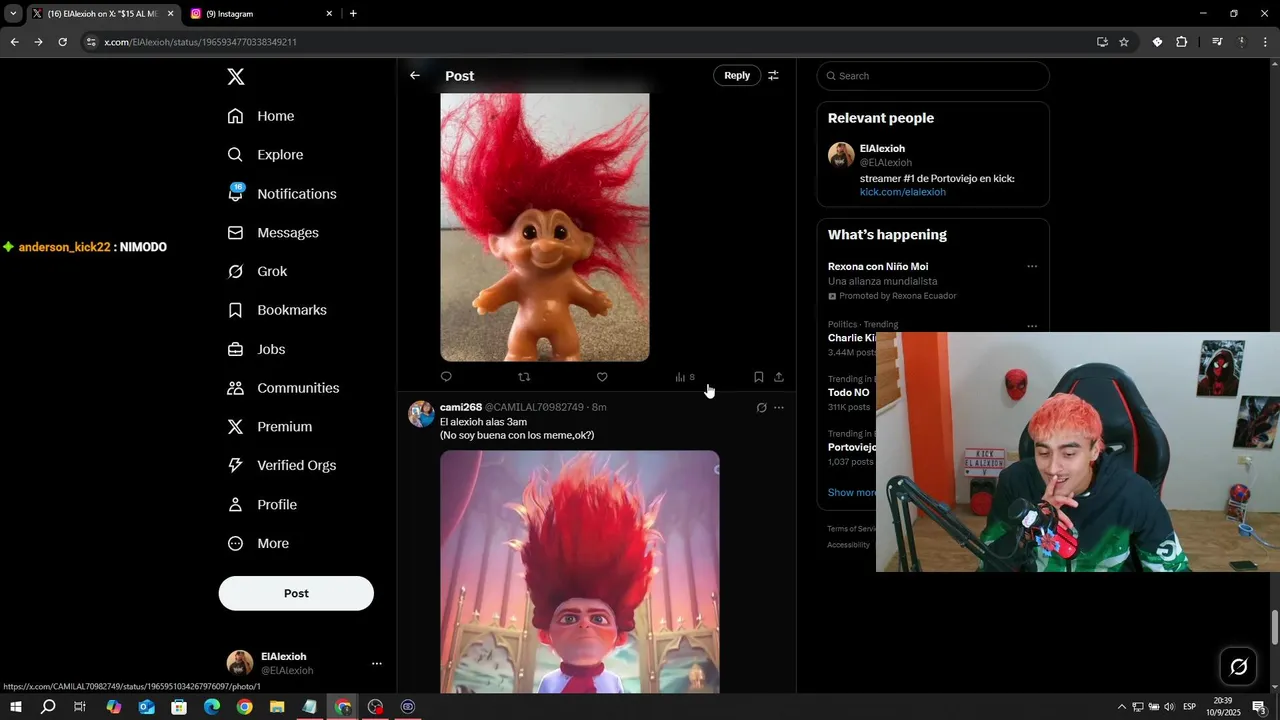Screen dimensions: 1280x720
Task: Reply to the troll doll post
Action: tap(446, 377)
